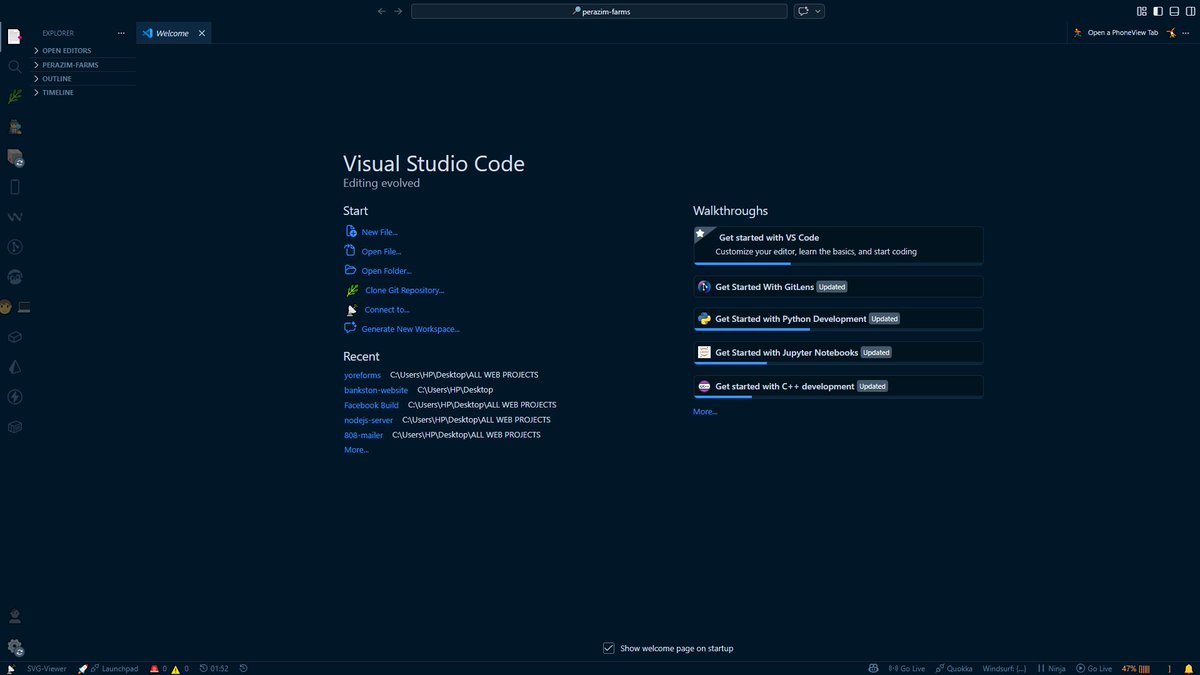Toggle Primary Side Bar visibility
Screen dimensions: 1200x675
1159,11
